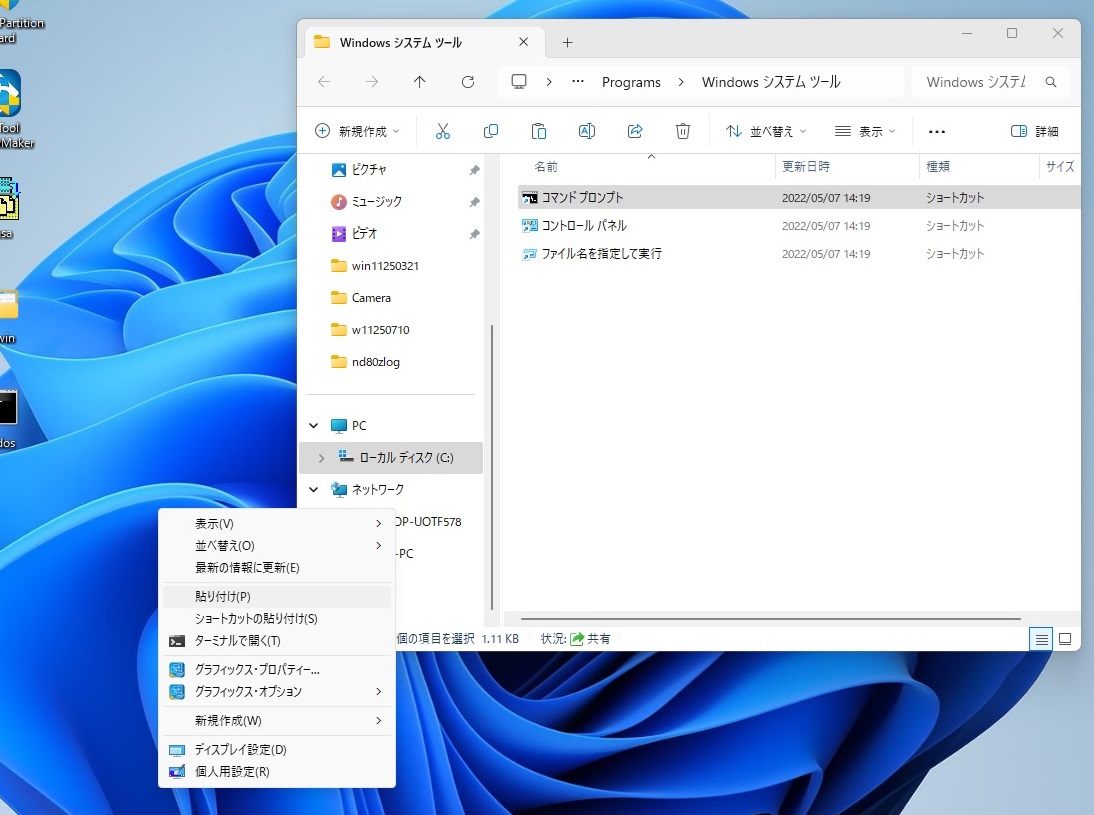
Task: Choose 最新の情報に更新(E) in context menu
Action: (277, 567)
